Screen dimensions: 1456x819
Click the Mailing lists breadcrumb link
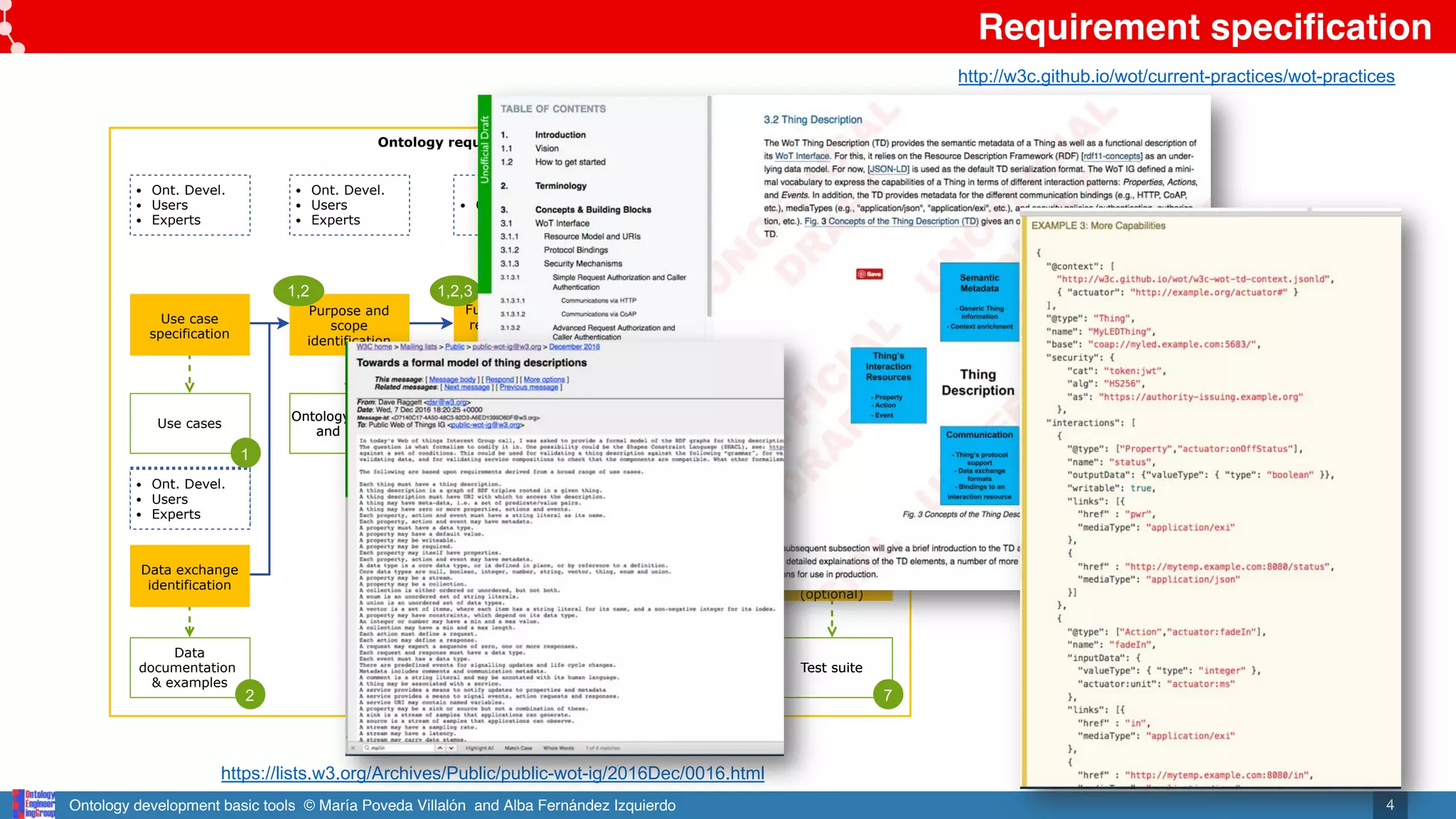[418, 347]
